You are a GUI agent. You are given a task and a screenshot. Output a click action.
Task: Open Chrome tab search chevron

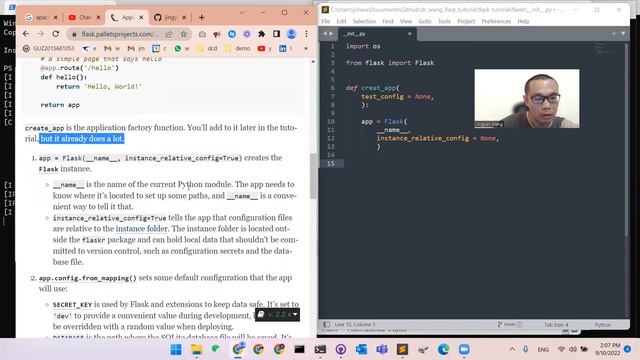pos(242,13)
